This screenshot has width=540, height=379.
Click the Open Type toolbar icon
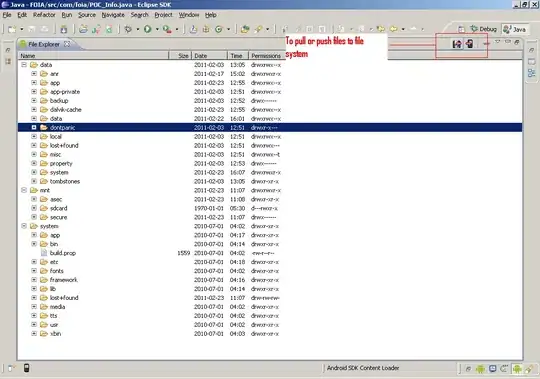[245, 29]
